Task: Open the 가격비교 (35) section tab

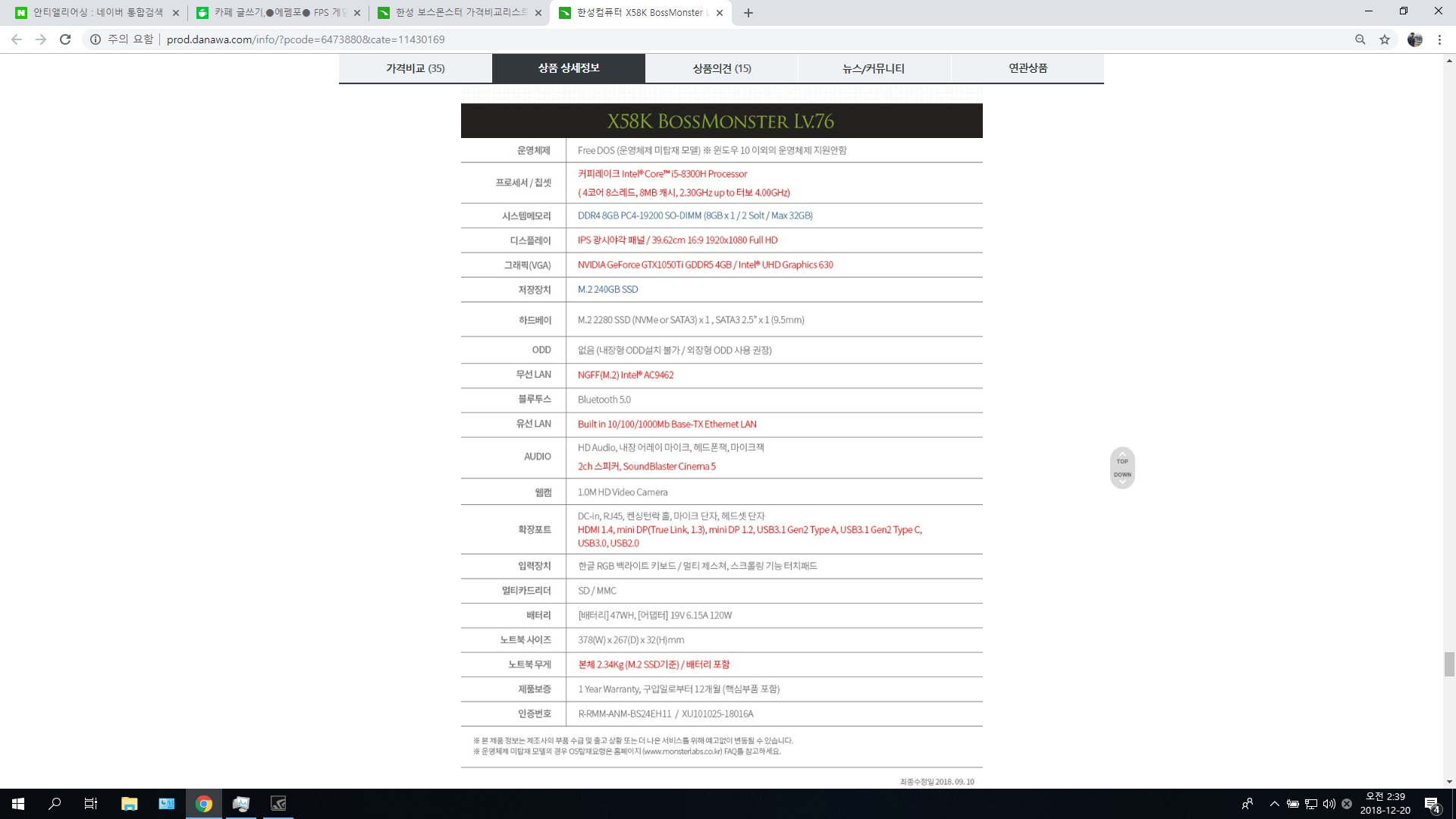Action: (x=416, y=68)
